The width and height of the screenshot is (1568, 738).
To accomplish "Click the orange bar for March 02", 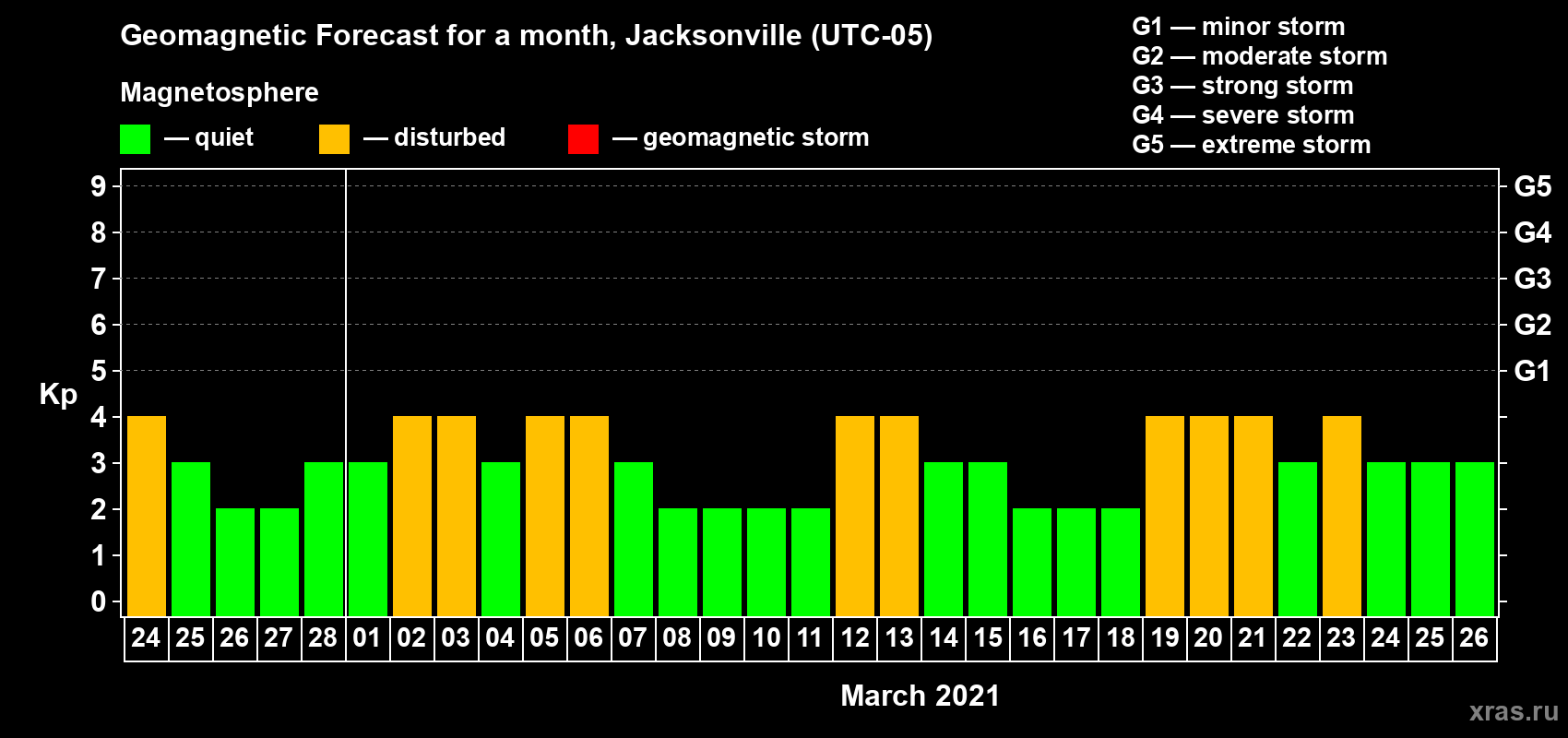I will click(x=412, y=517).
